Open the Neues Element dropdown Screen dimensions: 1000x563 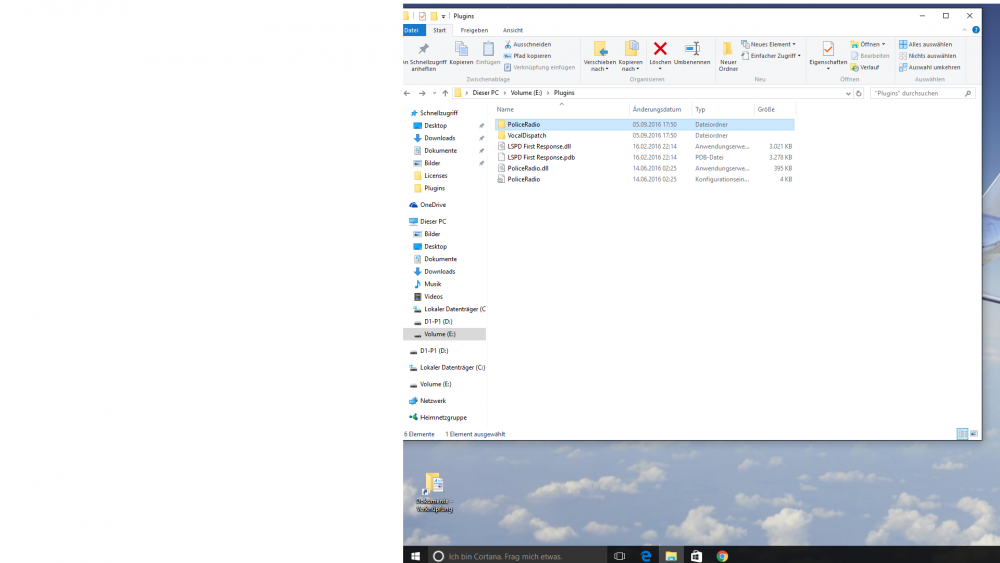[769, 44]
